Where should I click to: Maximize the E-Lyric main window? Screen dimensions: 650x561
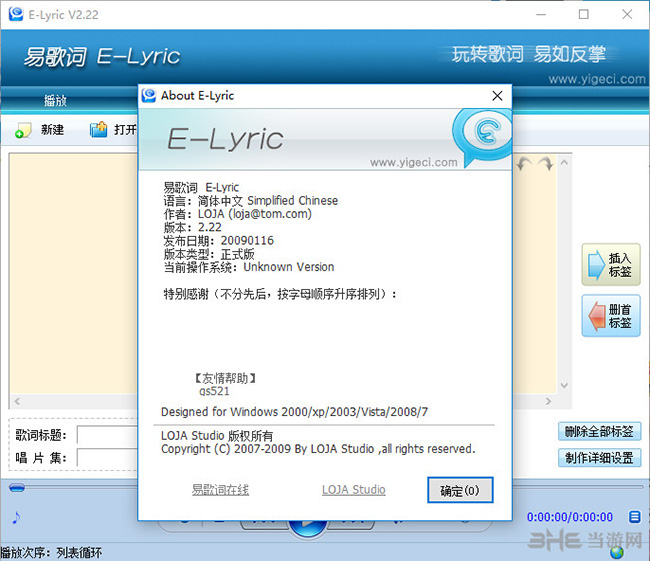pos(584,15)
